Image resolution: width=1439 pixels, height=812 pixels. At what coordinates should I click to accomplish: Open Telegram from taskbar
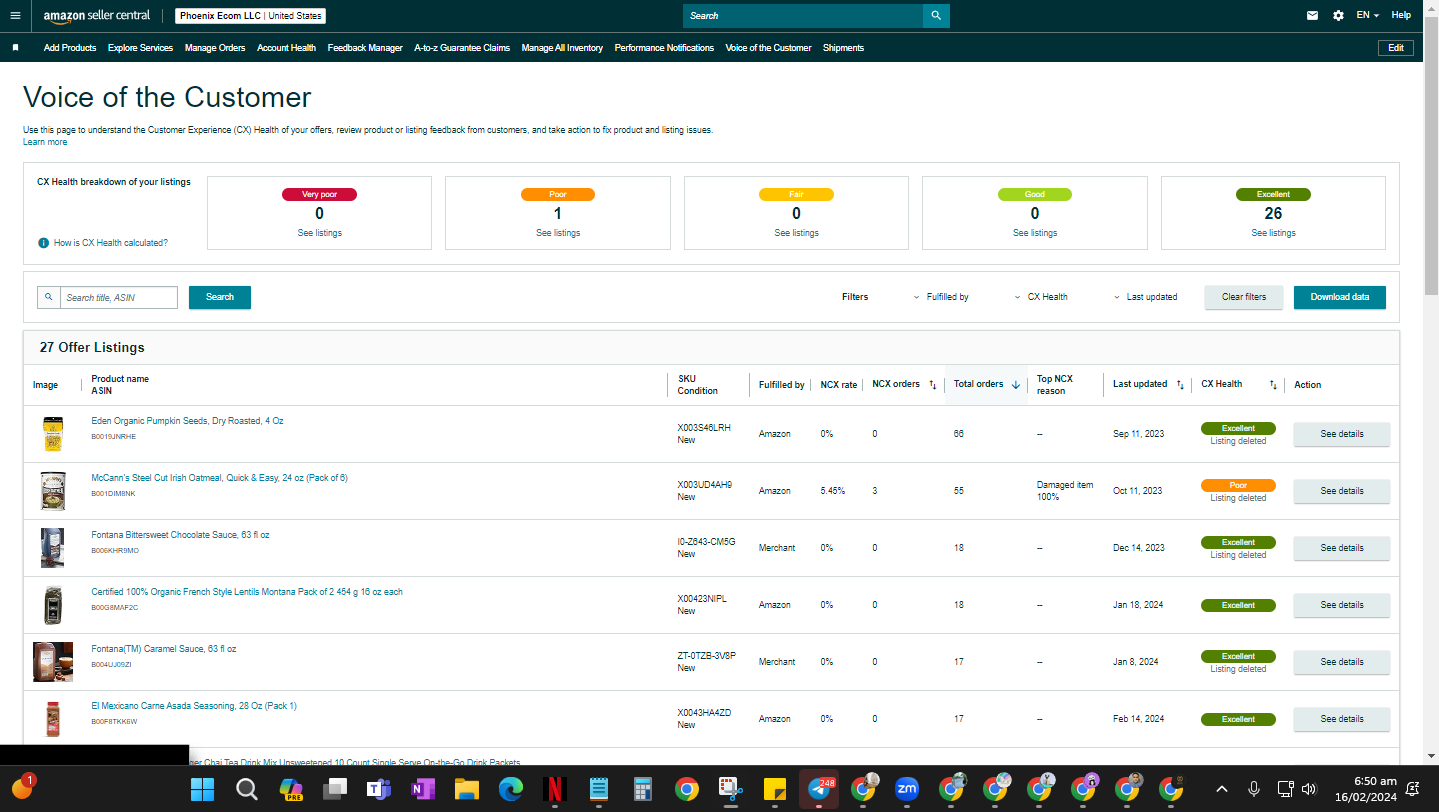(x=819, y=789)
